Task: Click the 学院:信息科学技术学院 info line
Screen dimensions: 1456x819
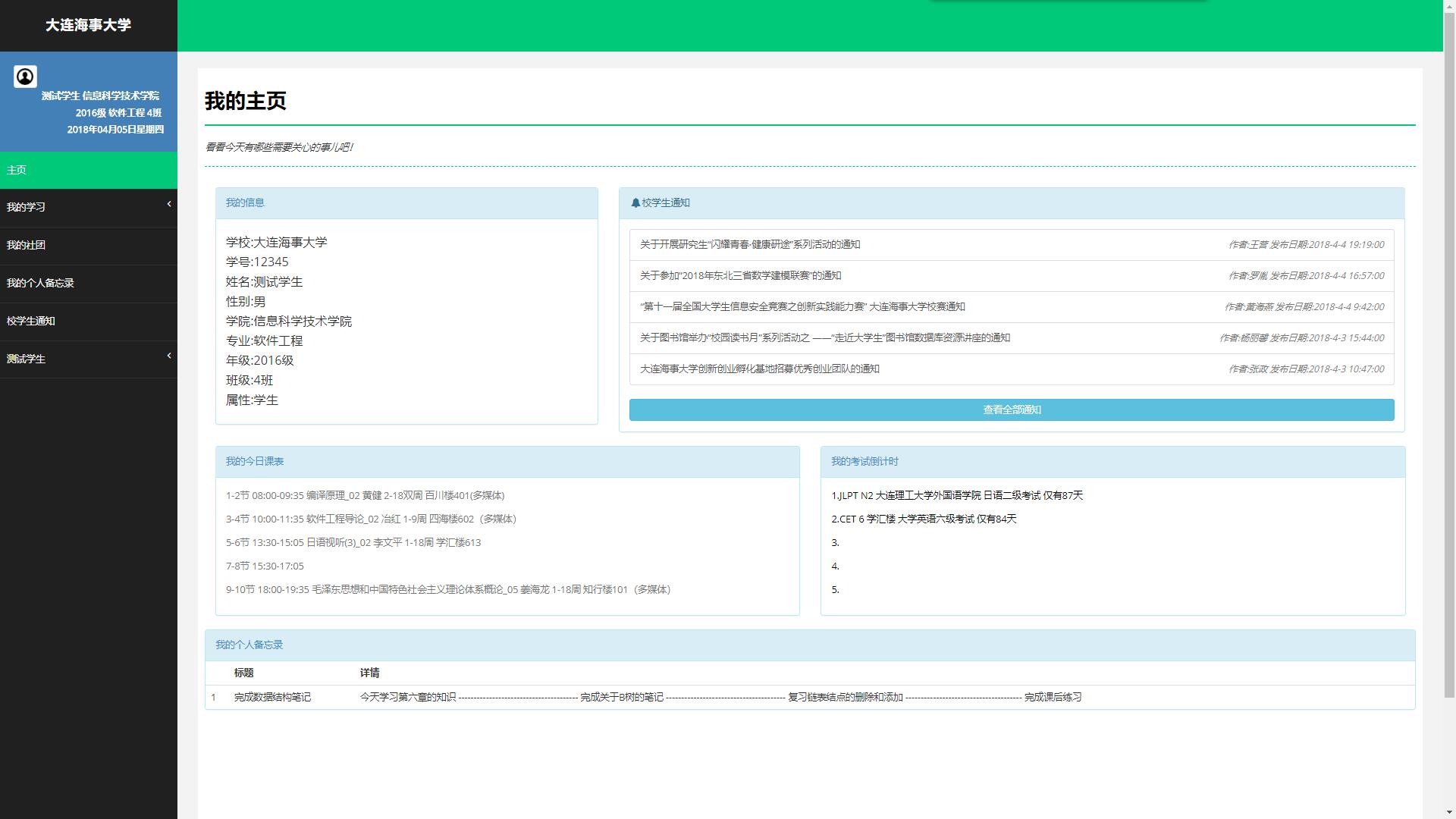Action: (289, 321)
